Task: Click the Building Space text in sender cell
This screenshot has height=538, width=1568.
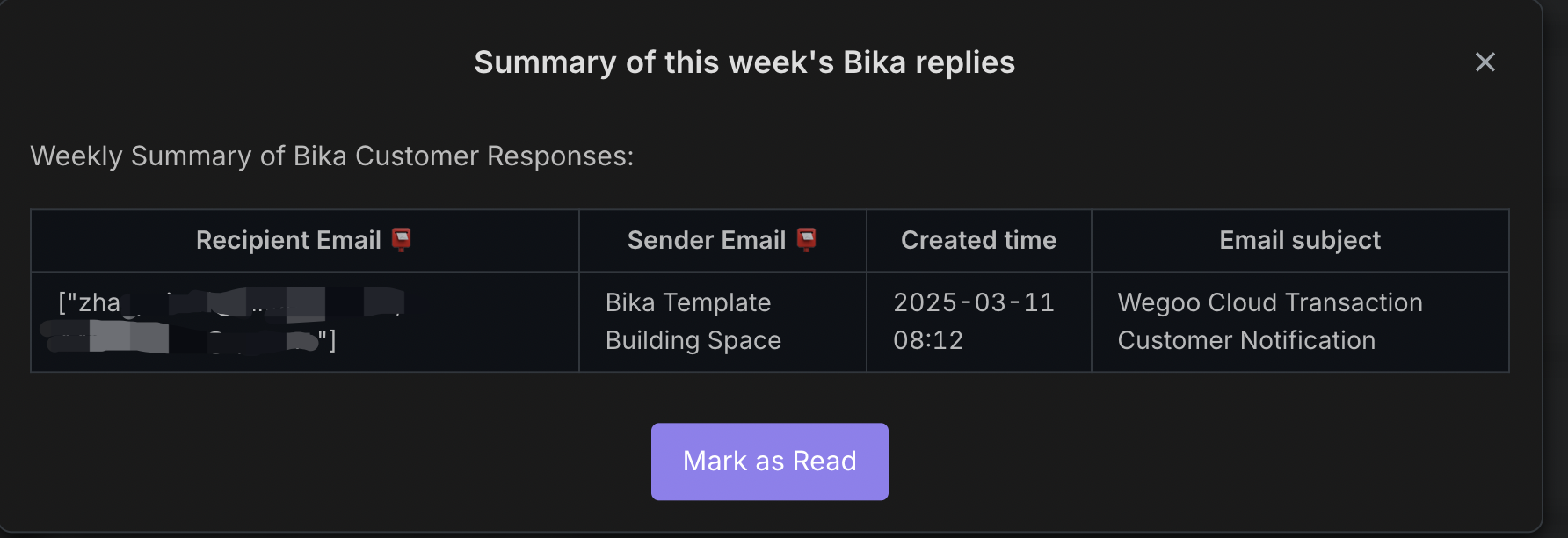Action: click(x=693, y=340)
